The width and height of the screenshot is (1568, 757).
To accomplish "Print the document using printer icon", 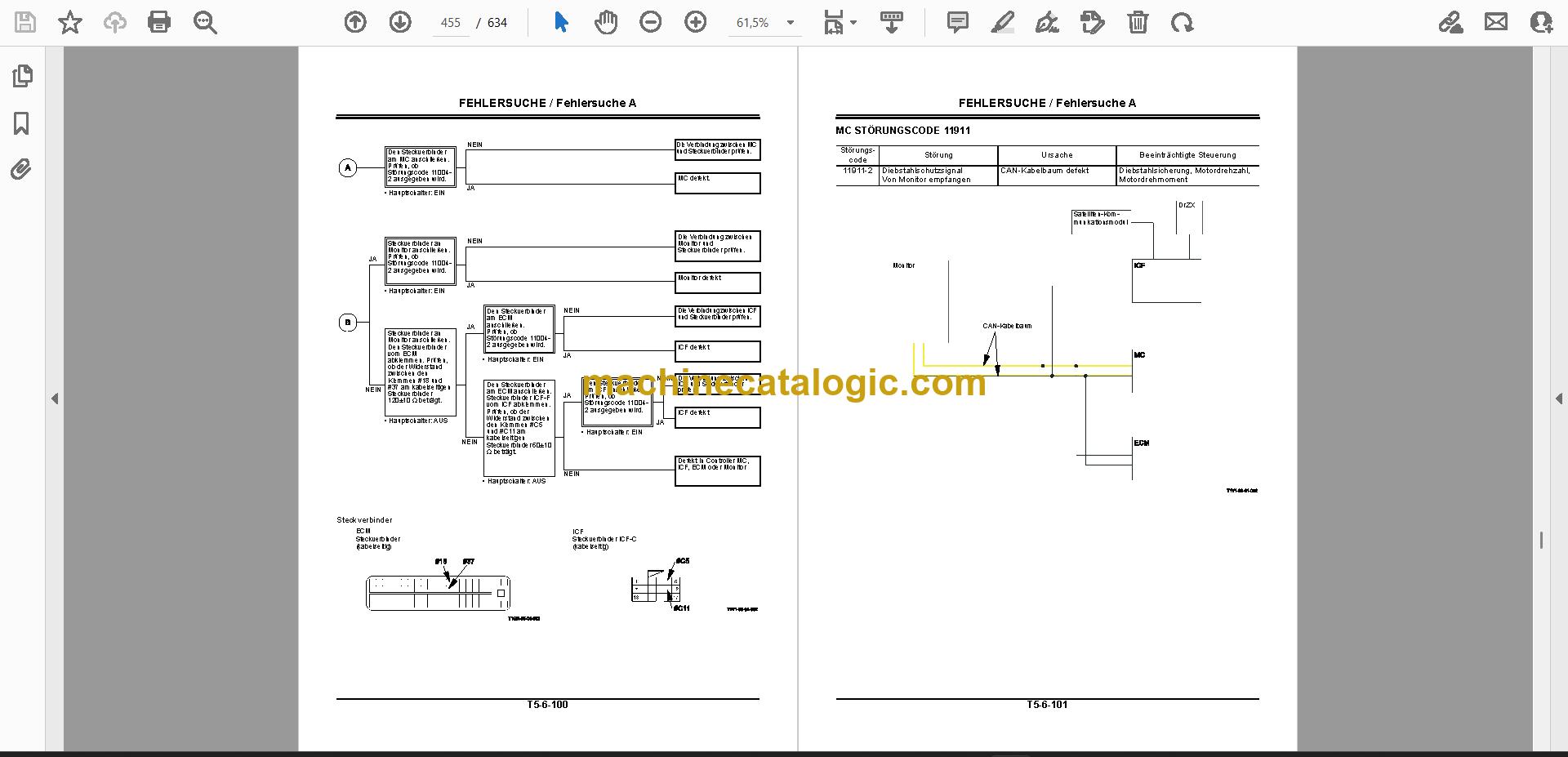I will click(159, 22).
